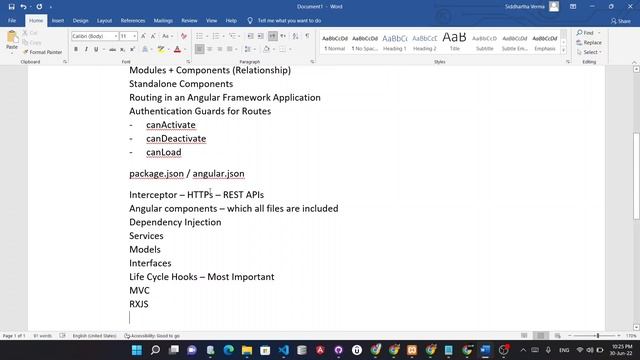
Task: Apply Bold formatting
Action: pos(76,49)
